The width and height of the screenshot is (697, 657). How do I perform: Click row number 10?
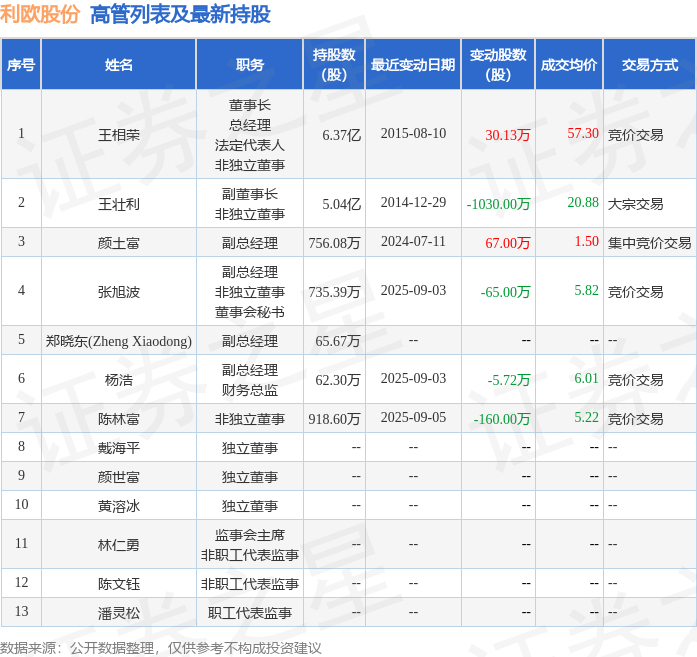pyautogui.click(x=21, y=504)
